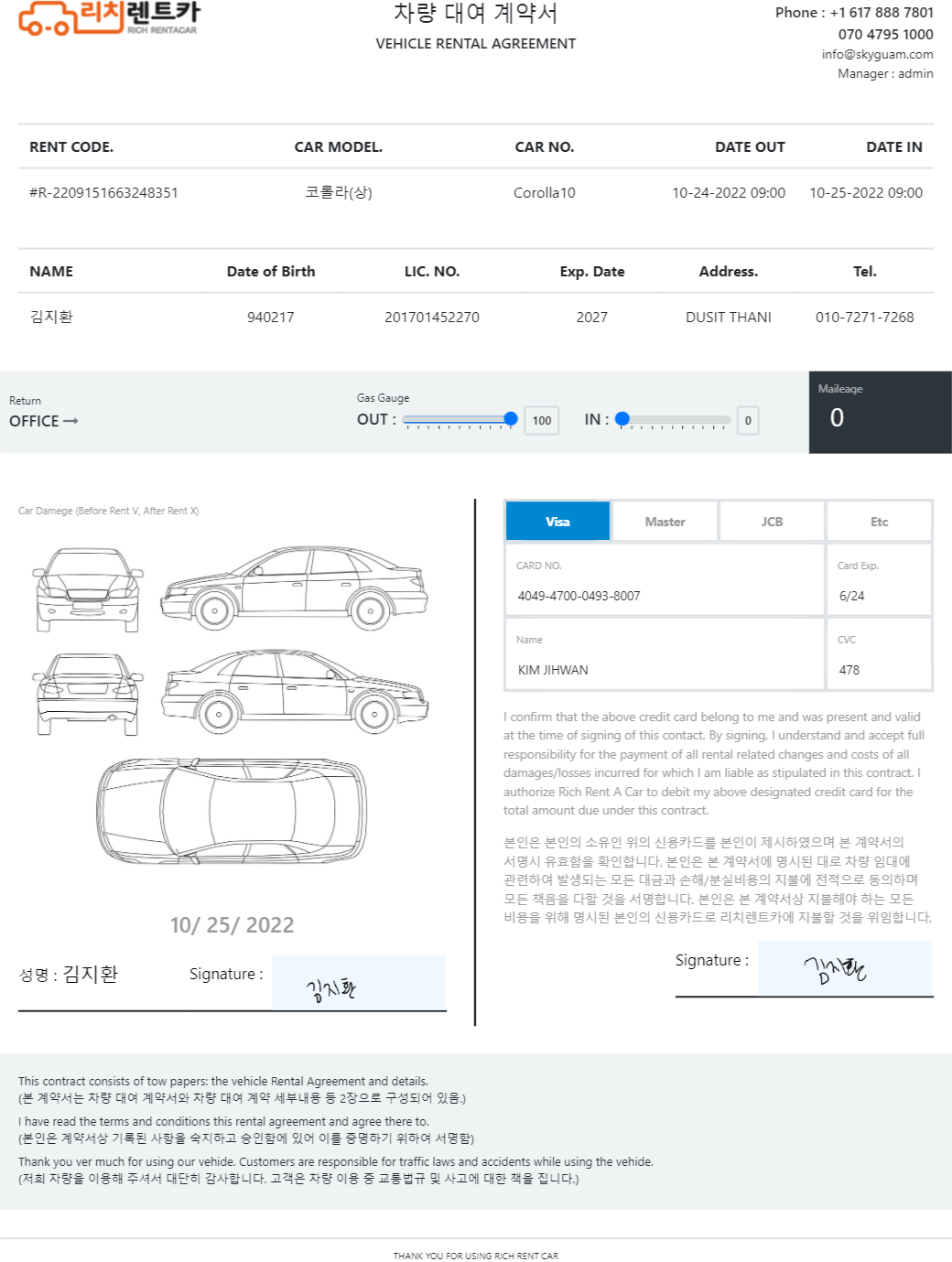Screen dimensions: 952x1262
Task: Click the gas gauge IN slider handle
Action: (x=622, y=419)
